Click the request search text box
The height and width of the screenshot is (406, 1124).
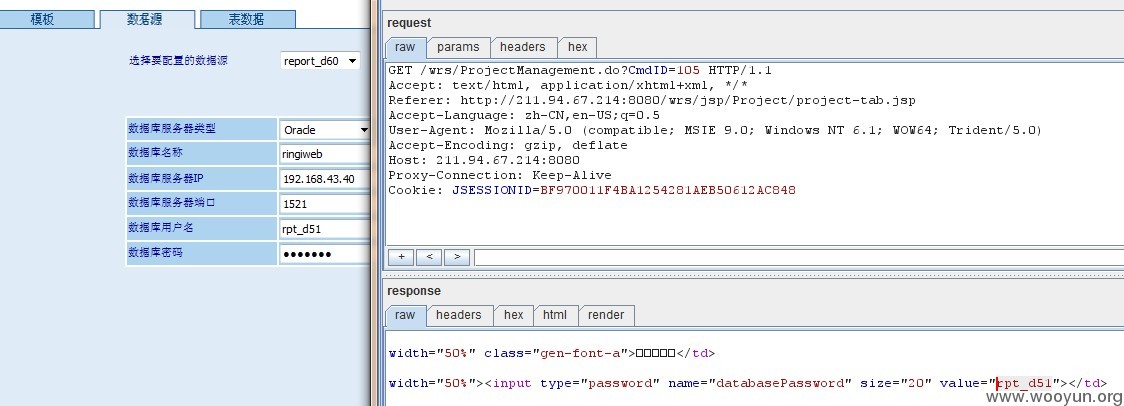click(x=799, y=257)
